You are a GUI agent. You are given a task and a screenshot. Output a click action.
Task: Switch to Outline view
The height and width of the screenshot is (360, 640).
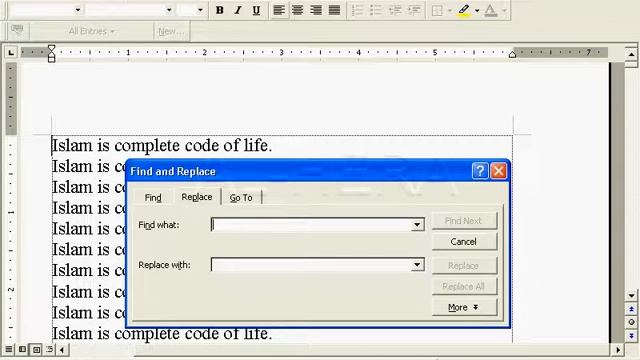50,349
